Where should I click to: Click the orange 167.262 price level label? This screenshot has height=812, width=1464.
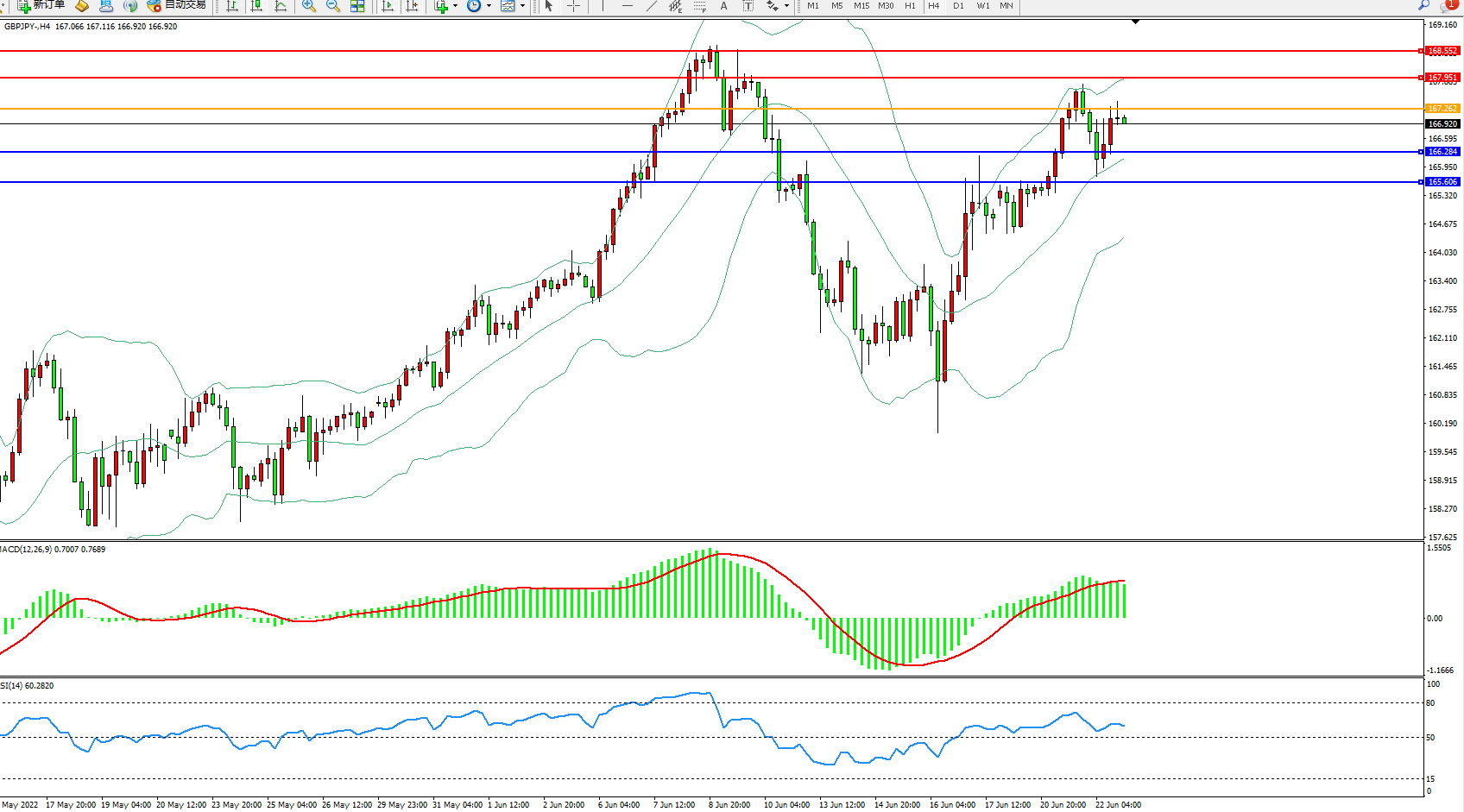pos(1442,109)
